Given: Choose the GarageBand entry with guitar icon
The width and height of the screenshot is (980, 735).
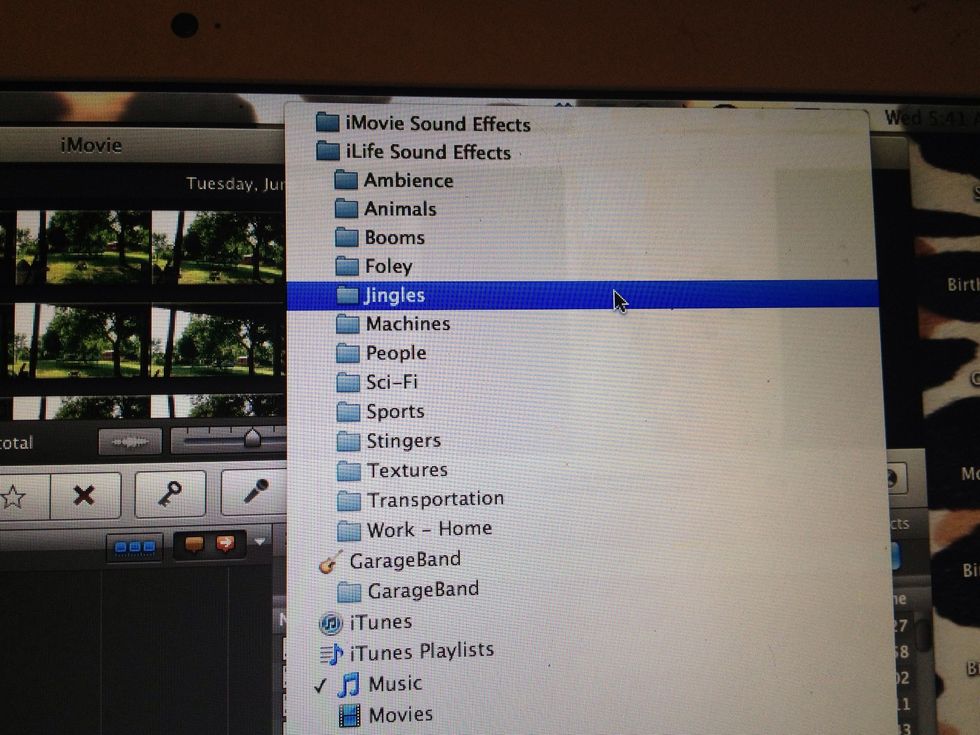Looking at the screenshot, I should pos(404,561).
